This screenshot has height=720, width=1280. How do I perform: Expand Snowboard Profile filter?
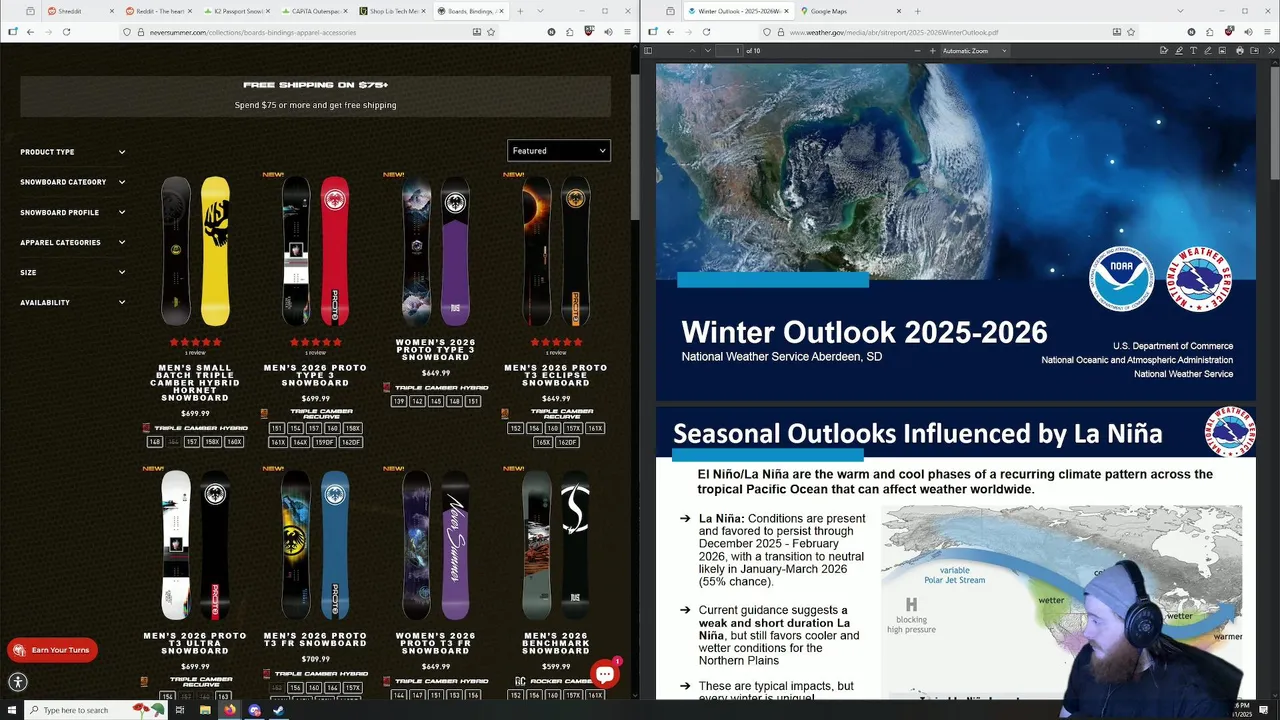click(73, 212)
